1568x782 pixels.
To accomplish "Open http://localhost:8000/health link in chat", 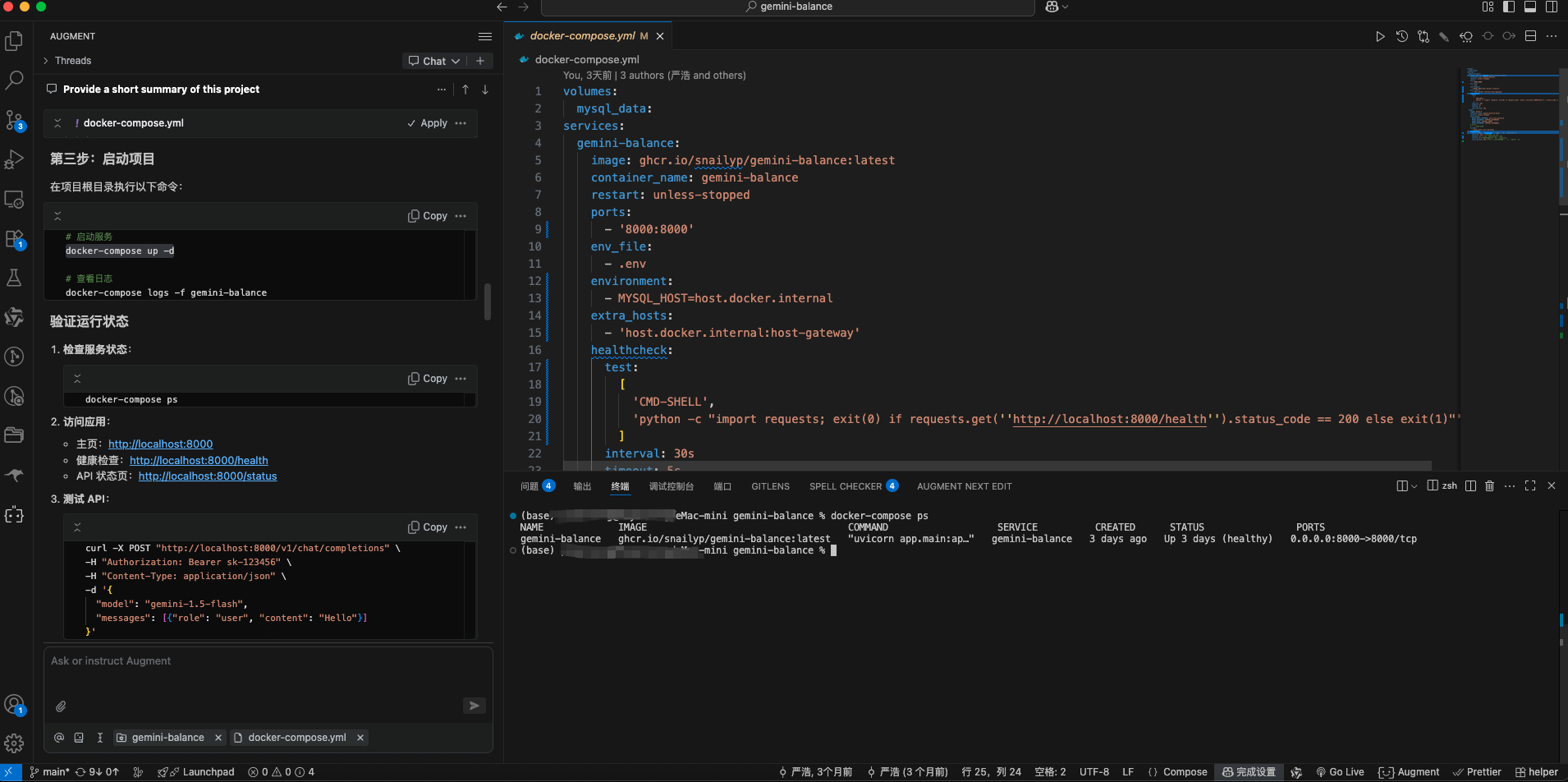I will [x=199, y=461].
